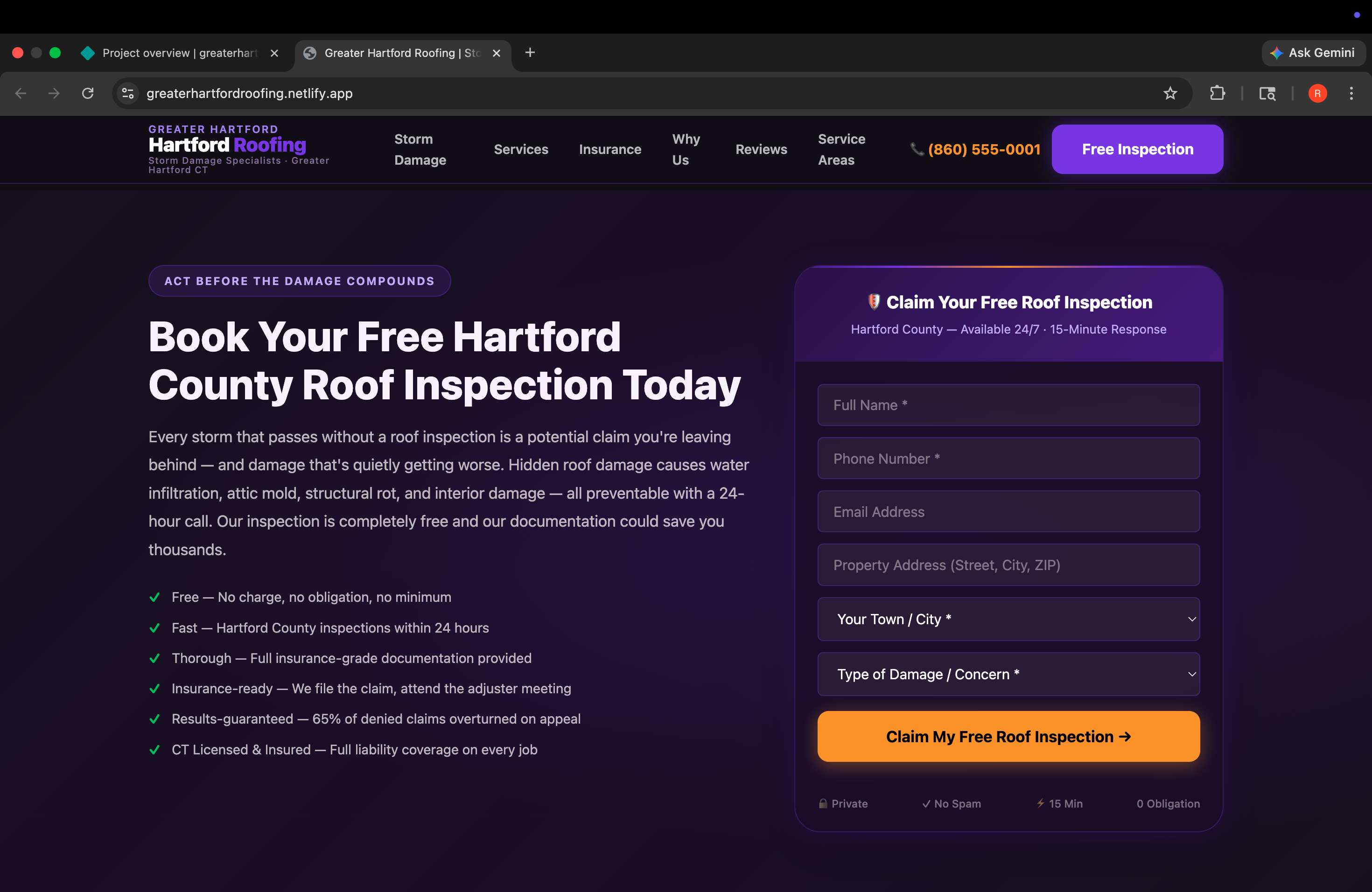Open the Service Areas nav link
The image size is (1372, 892).
tap(842, 149)
